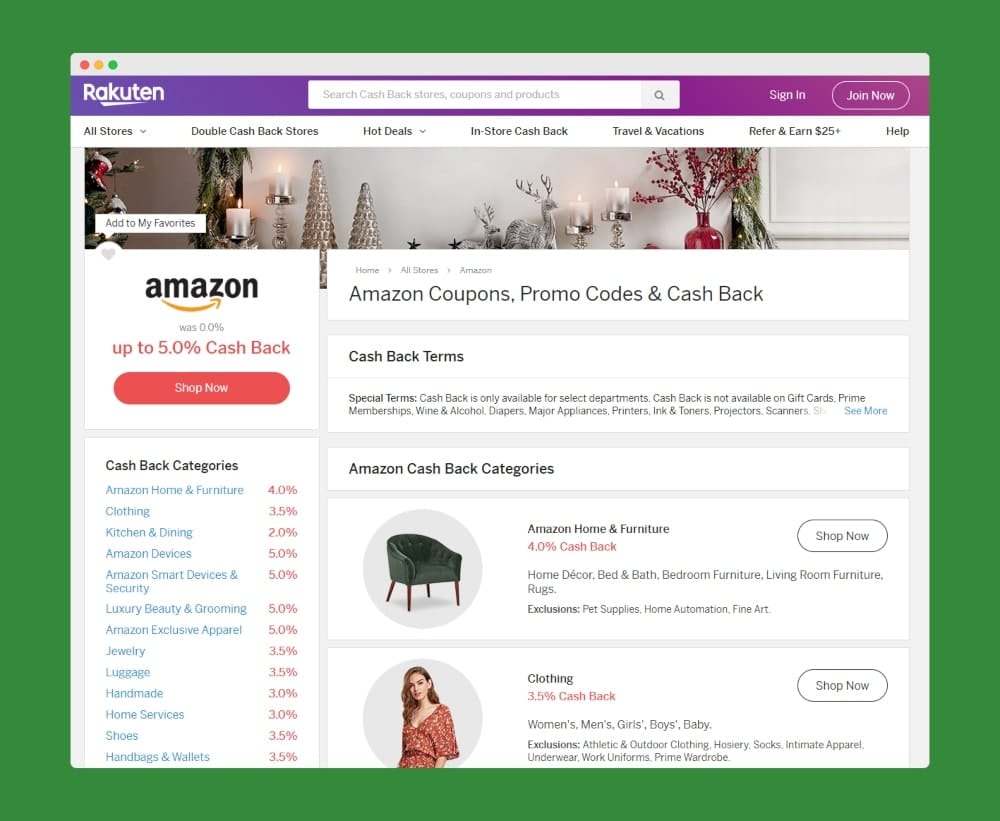1000x821 pixels.
Task: Open Double Cash Back Stores menu item
Action: click(254, 131)
